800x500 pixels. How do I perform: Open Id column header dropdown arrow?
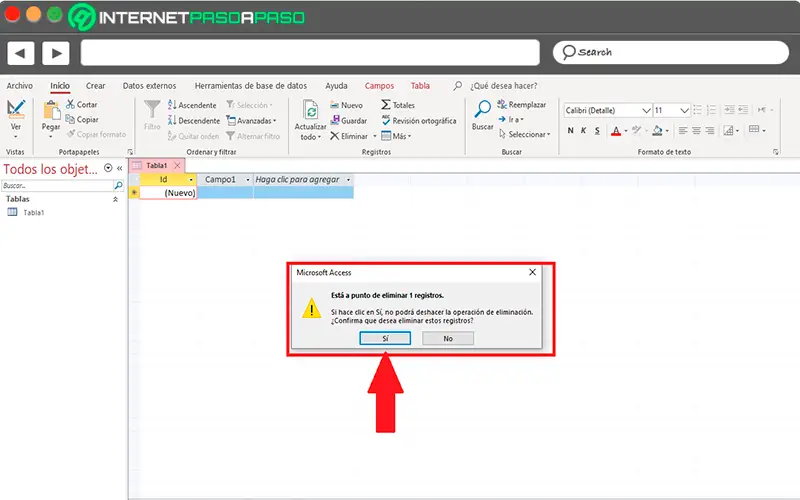tap(191, 180)
